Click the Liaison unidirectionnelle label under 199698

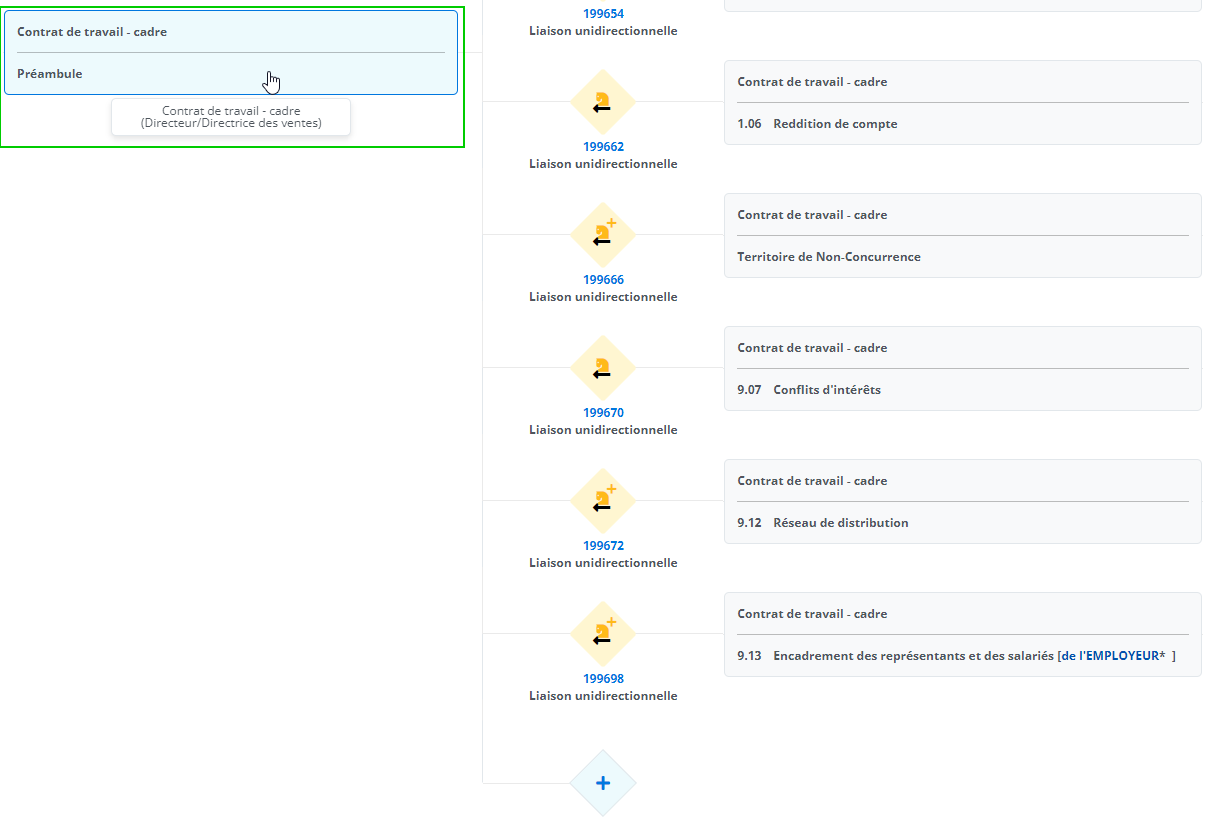tap(603, 696)
